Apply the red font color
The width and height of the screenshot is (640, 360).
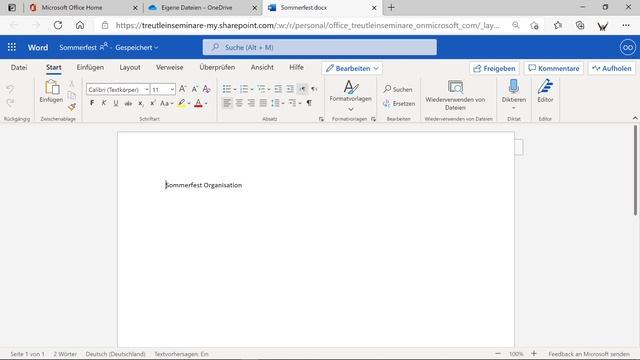point(198,103)
